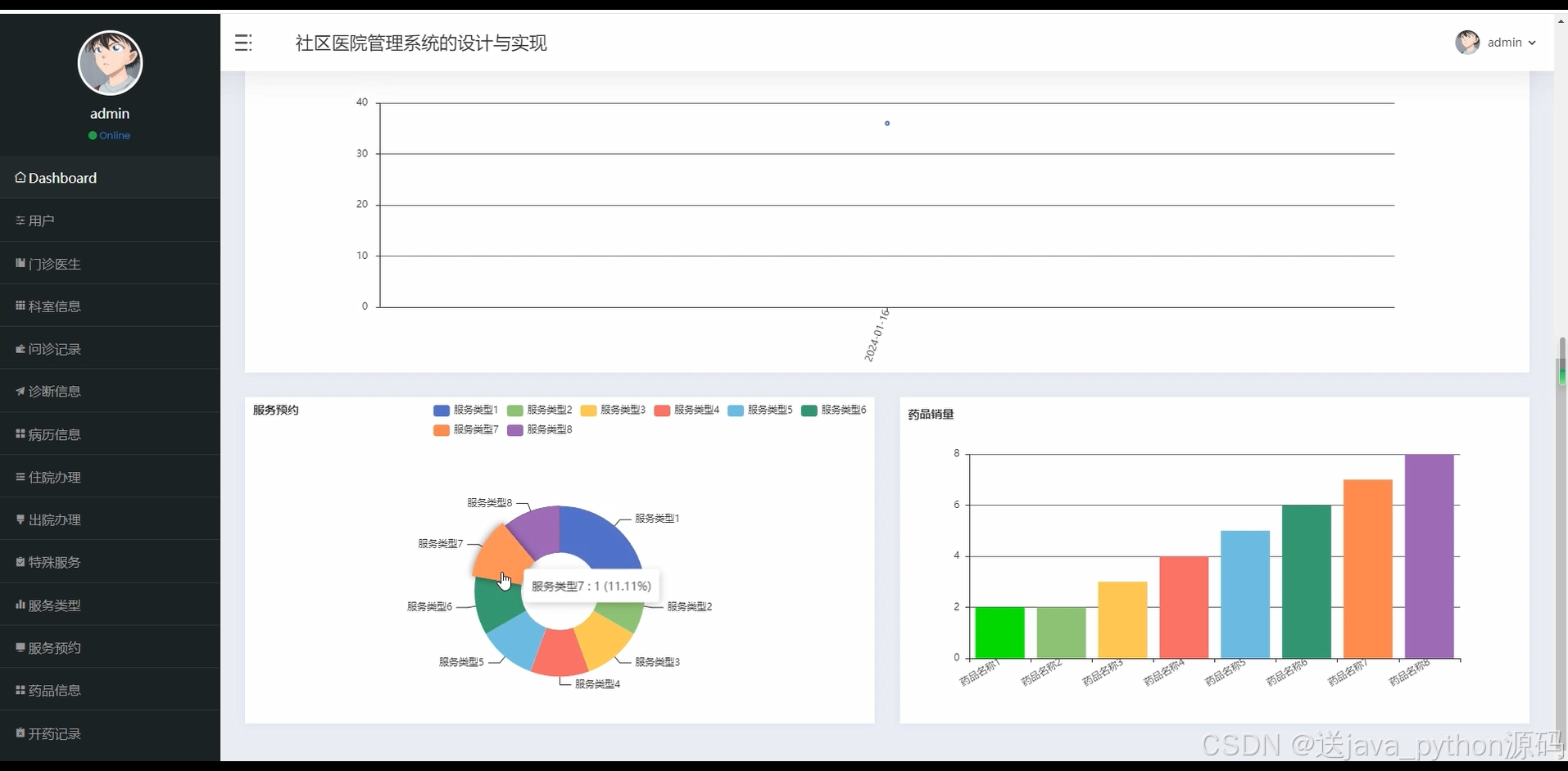
Task: Toggle the 服务类型3 legend entry
Action: point(613,410)
